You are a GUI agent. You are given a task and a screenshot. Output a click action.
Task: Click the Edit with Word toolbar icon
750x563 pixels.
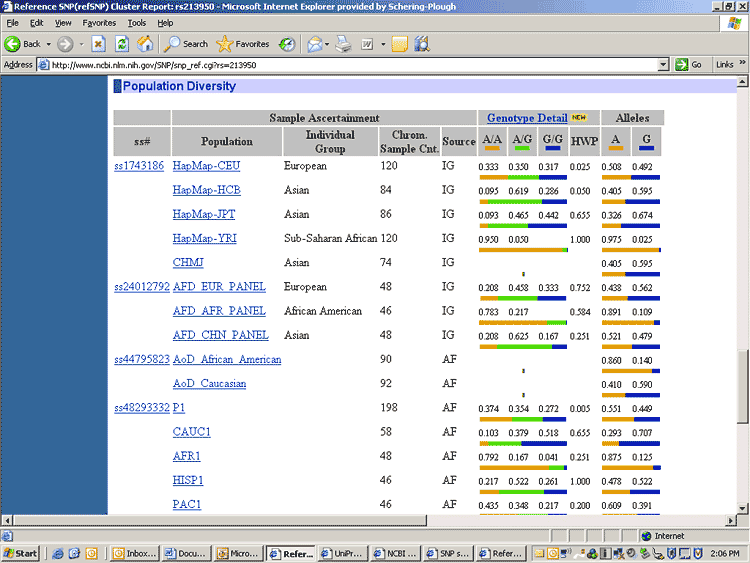click(367, 44)
